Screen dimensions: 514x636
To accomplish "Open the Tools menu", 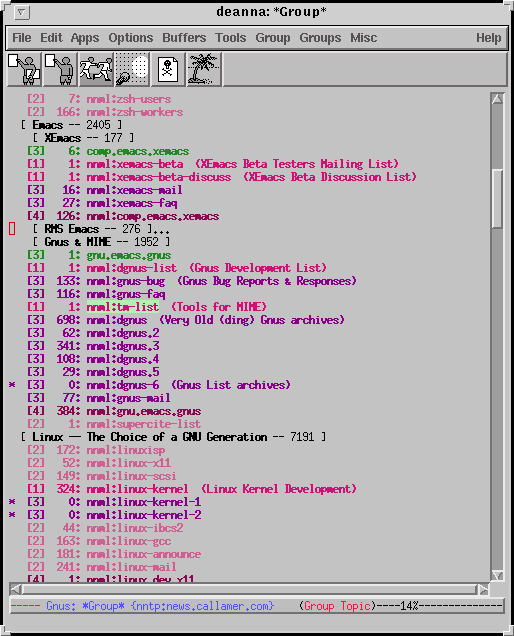I will click(230, 38).
